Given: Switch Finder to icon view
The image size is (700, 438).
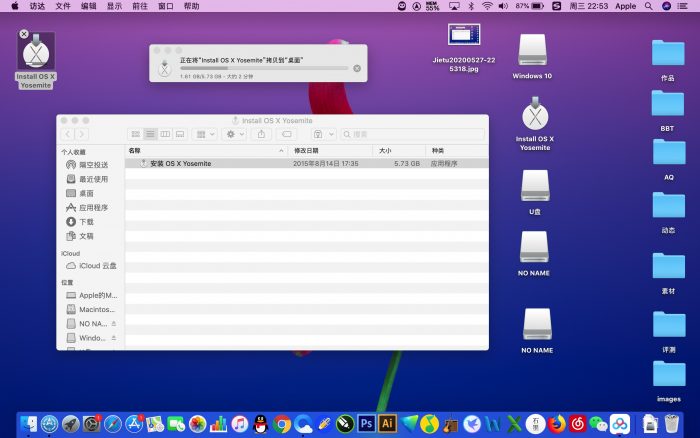Looking at the screenshot, I should click(135, 133).
